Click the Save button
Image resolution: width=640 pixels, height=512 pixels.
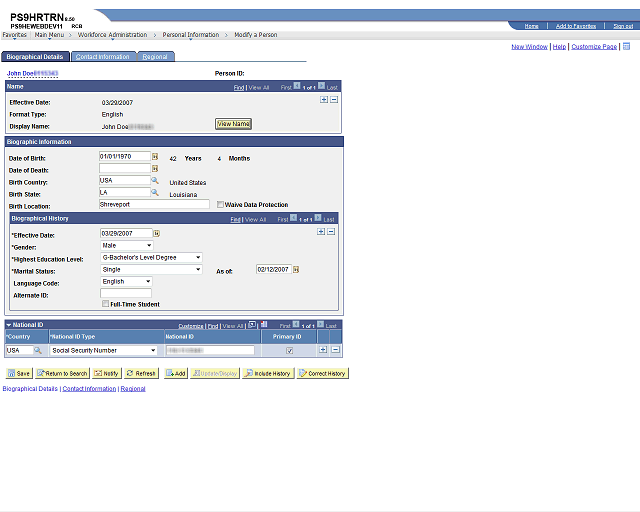click(19, 373)
